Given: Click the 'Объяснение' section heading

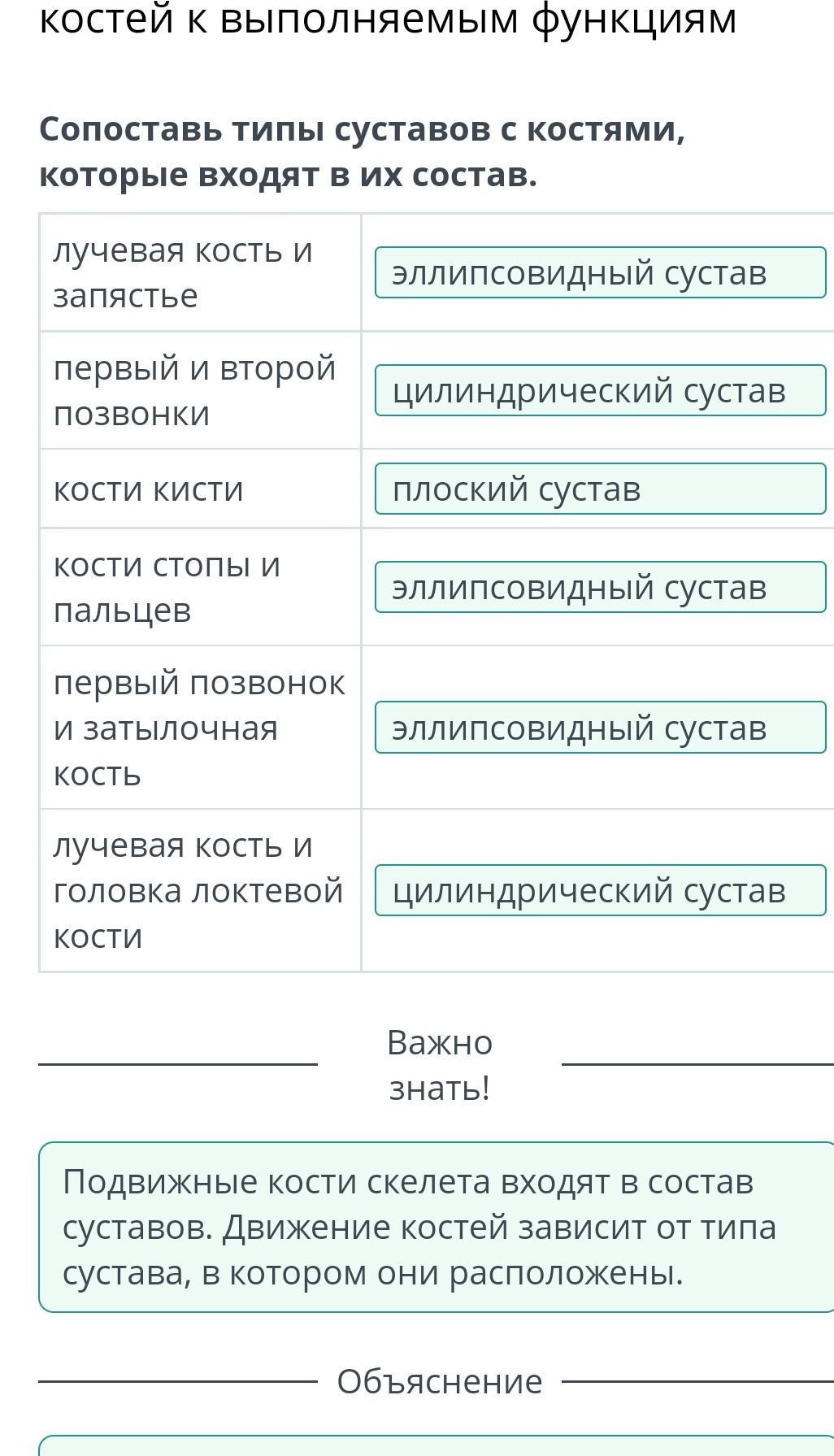Looking at the screenshot, I should pos(439,1381).
